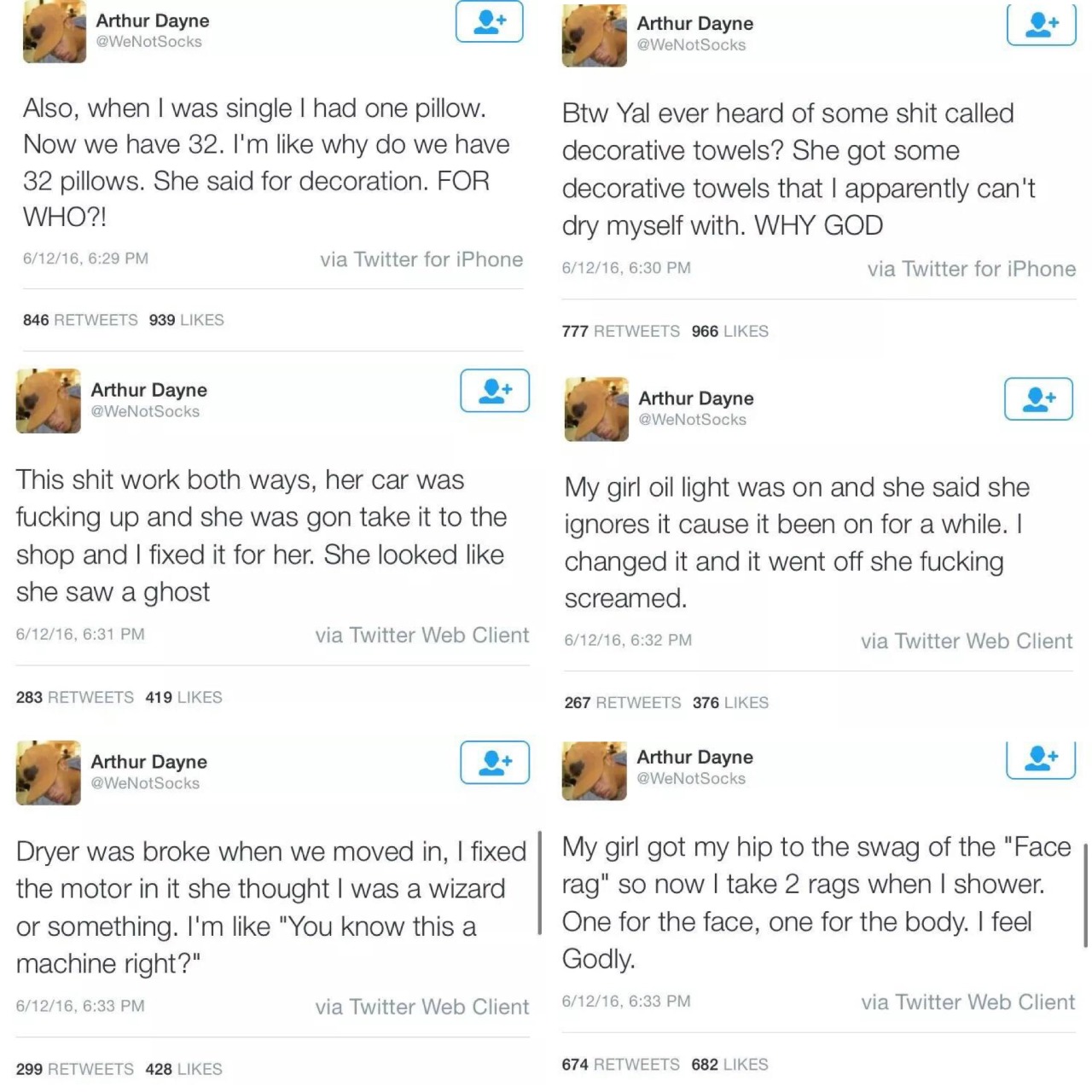Click follow icon on the "Face rag" tweet
This screenshot has height=1092, width=1092.
point(1040,758)
